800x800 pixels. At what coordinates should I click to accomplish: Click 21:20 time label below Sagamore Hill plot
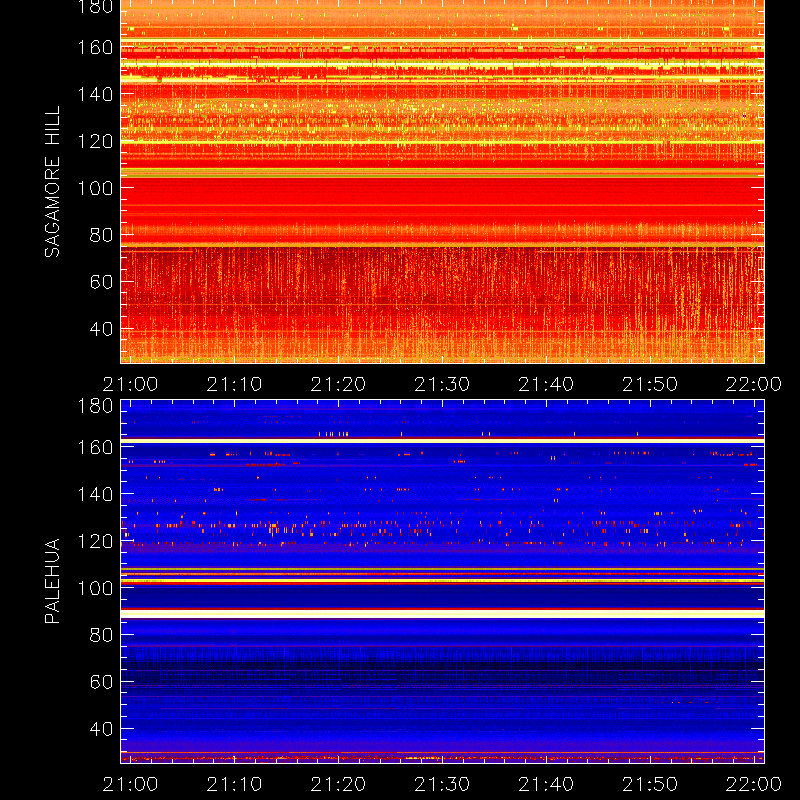point(338,384)
